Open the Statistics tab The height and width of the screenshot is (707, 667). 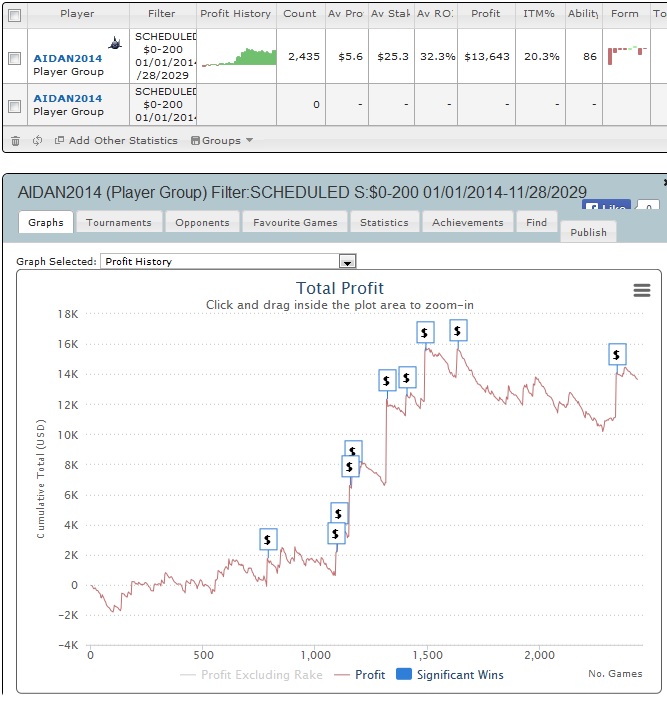pos(384,222)
